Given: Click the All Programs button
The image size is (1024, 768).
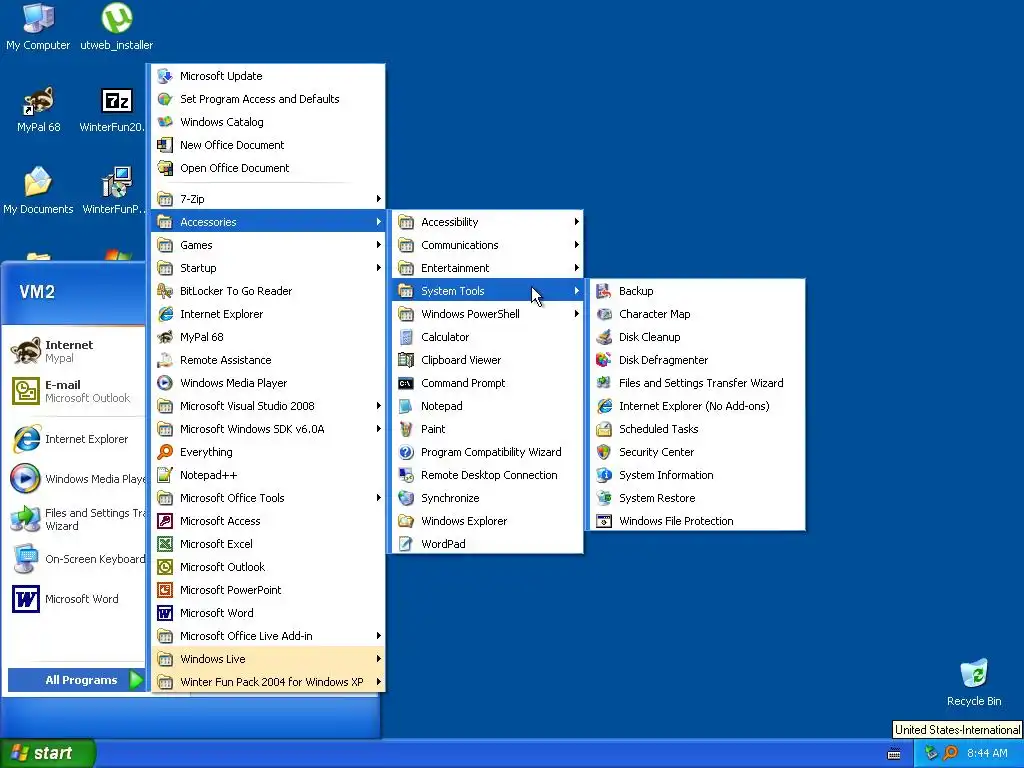Looking at the screenshot, I should click(x=76, y=680).
